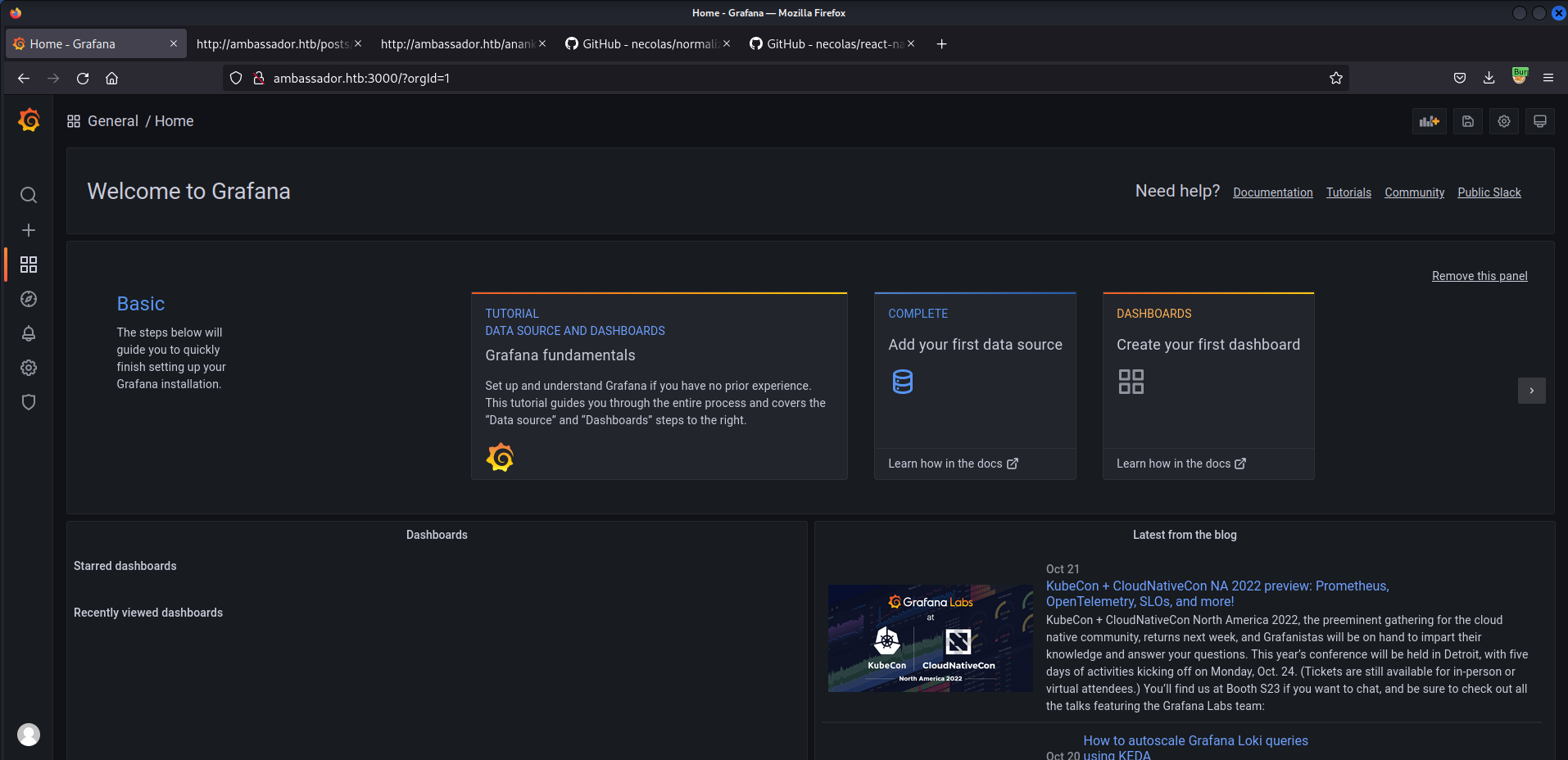Click Add your first data source heading
Screen dimensions: 1568x760
point(975,345)
